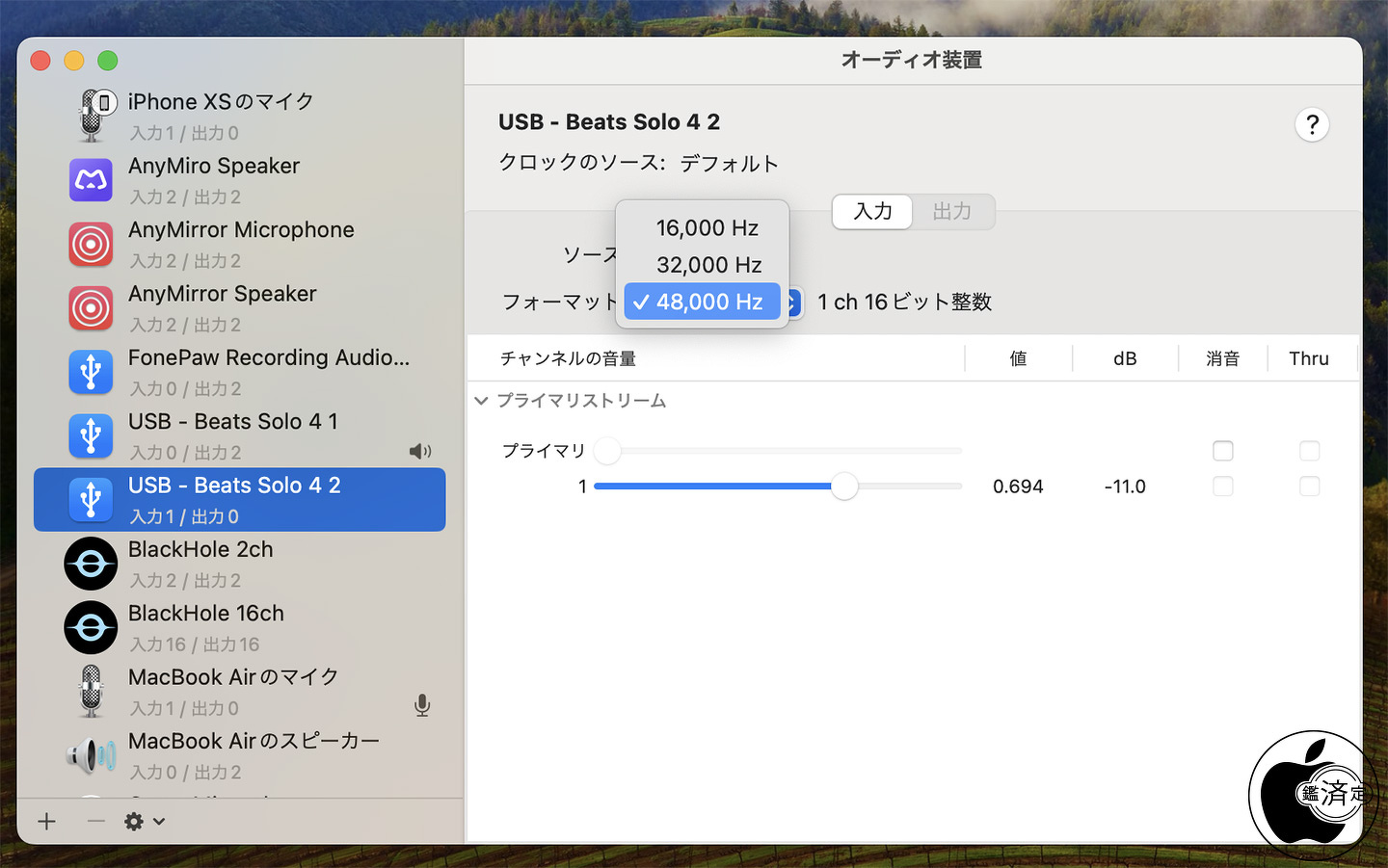Click the AnyMiro Speaker purple icon

pyautogui.click(x=92, y=180)
